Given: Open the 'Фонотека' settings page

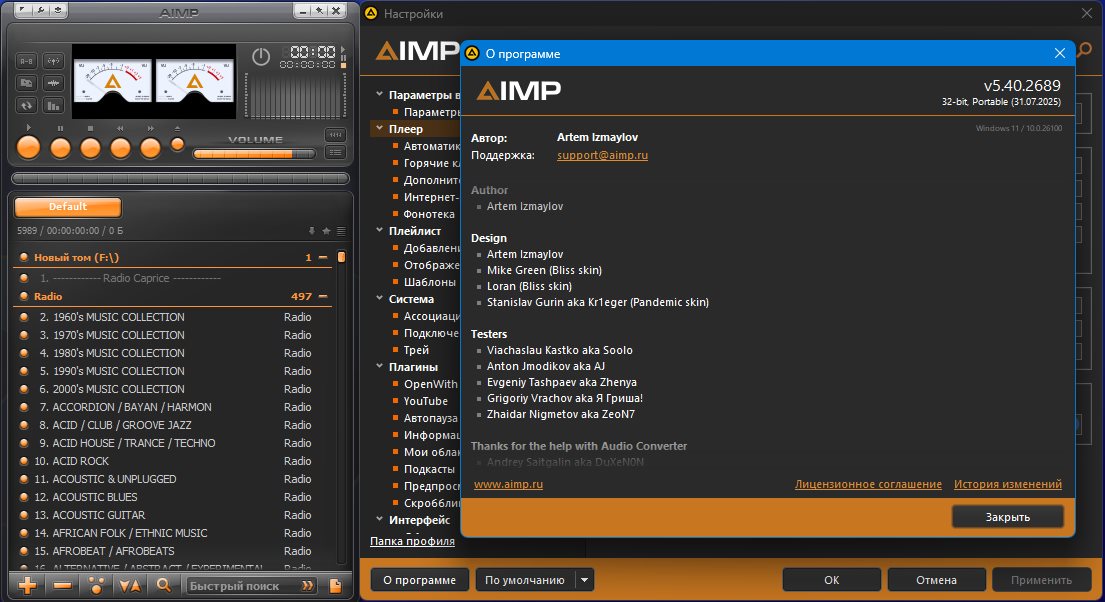Looking at the screenshot, I should [428, 214].
